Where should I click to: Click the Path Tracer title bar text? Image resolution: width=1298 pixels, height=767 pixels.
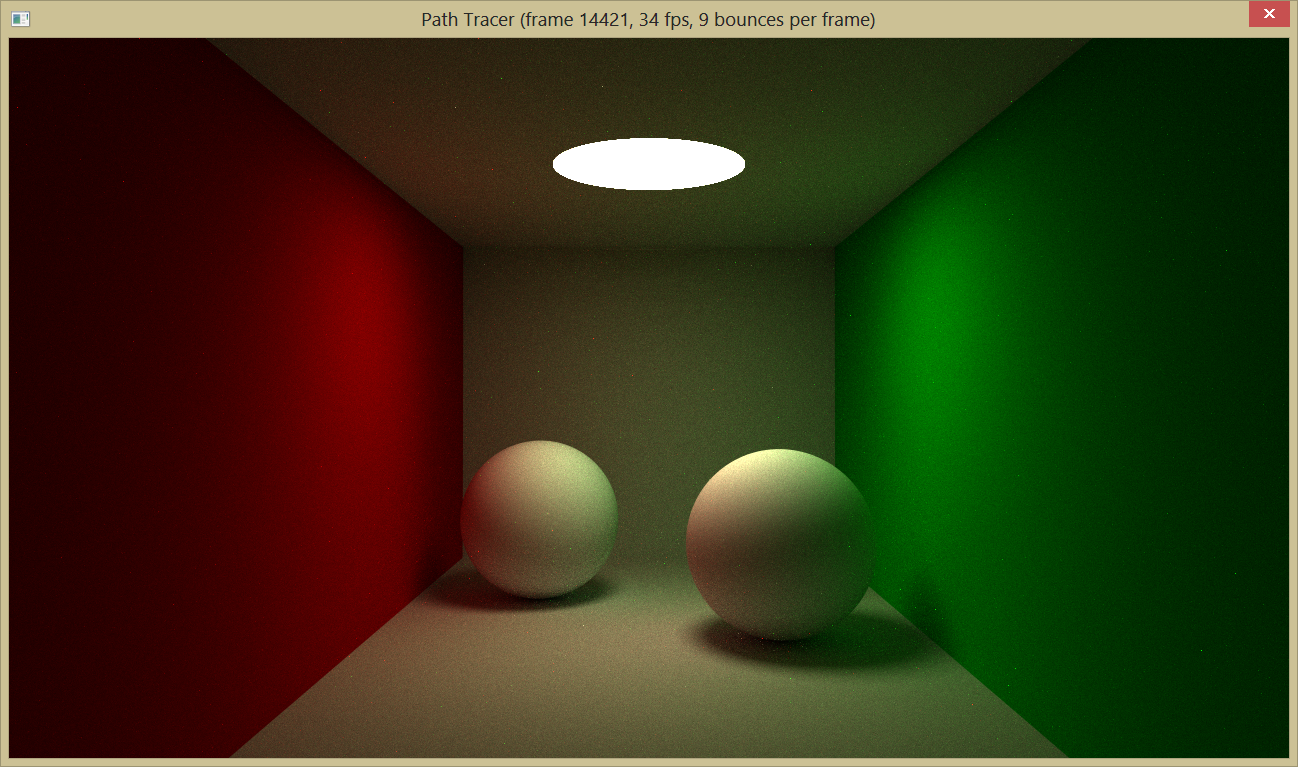[x=648, y=19]
